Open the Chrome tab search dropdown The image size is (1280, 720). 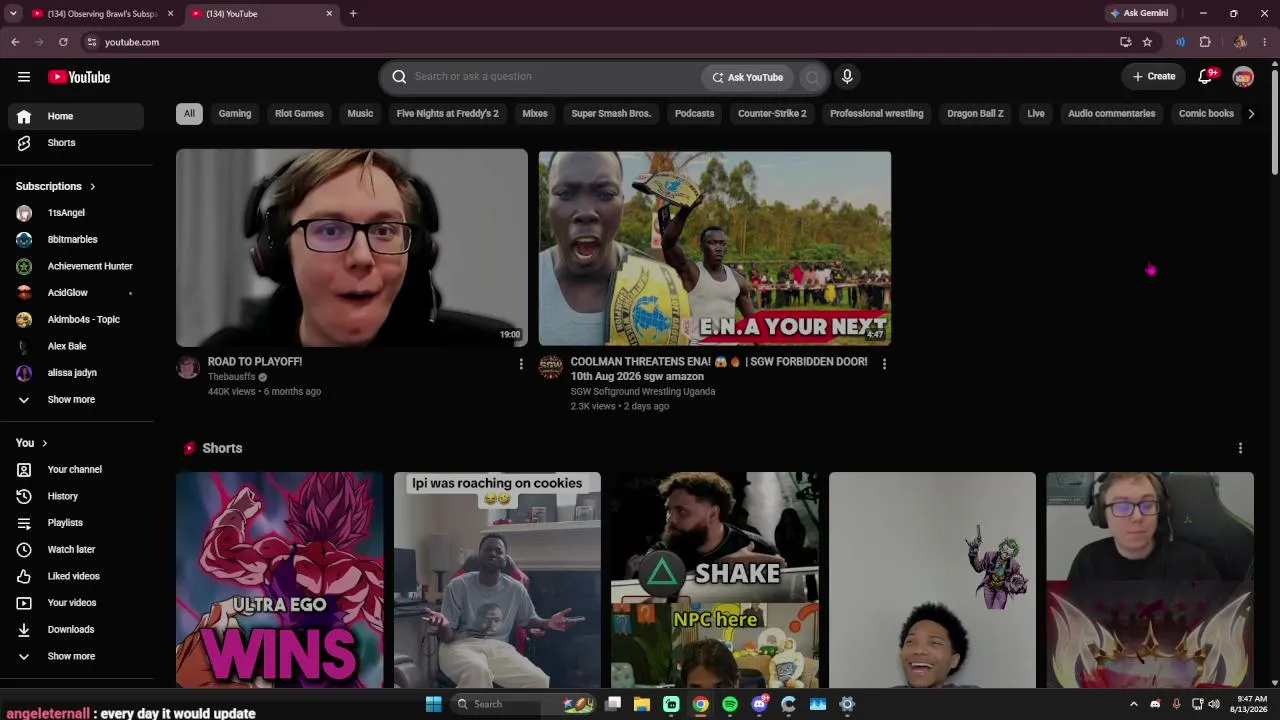coord(13,14)
